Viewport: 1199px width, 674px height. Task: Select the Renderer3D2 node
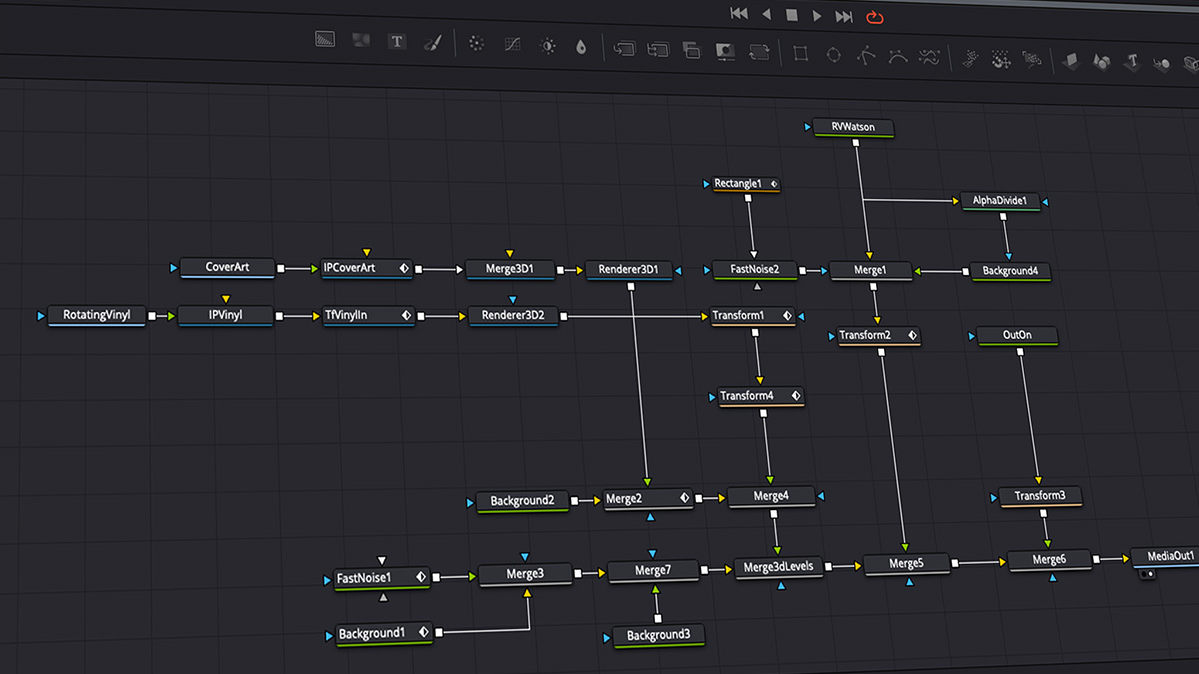point(513,316)
